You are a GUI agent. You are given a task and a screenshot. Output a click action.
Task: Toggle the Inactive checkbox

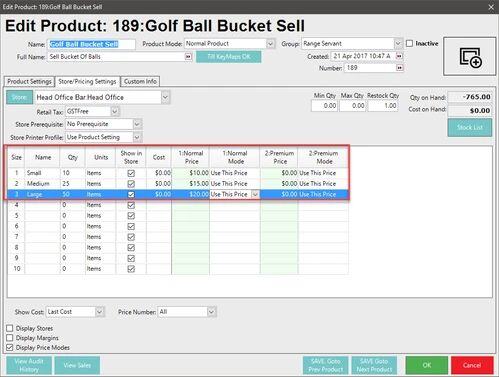click(410, 44)
